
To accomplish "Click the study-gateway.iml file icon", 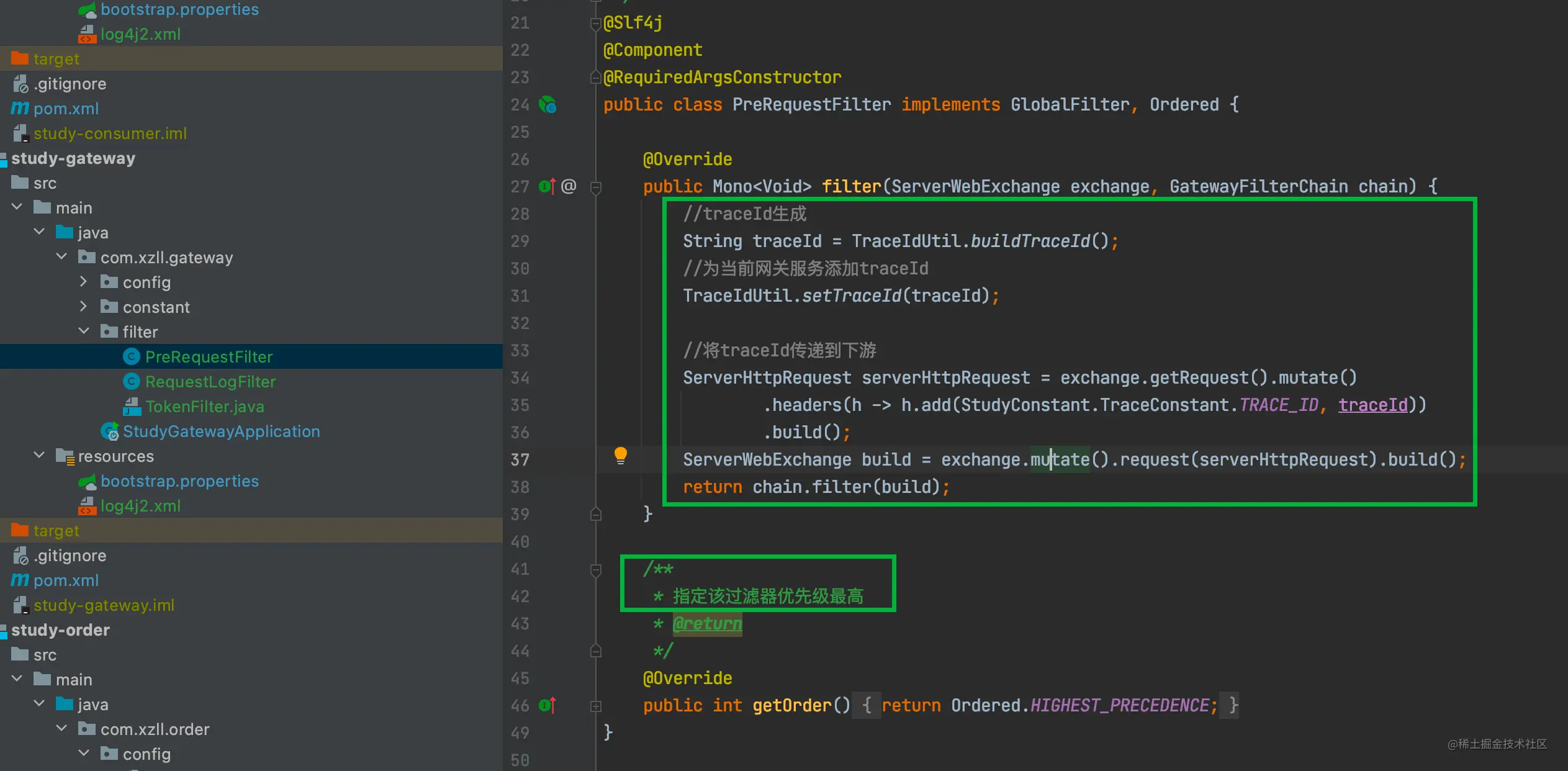I will coord(20,605).
